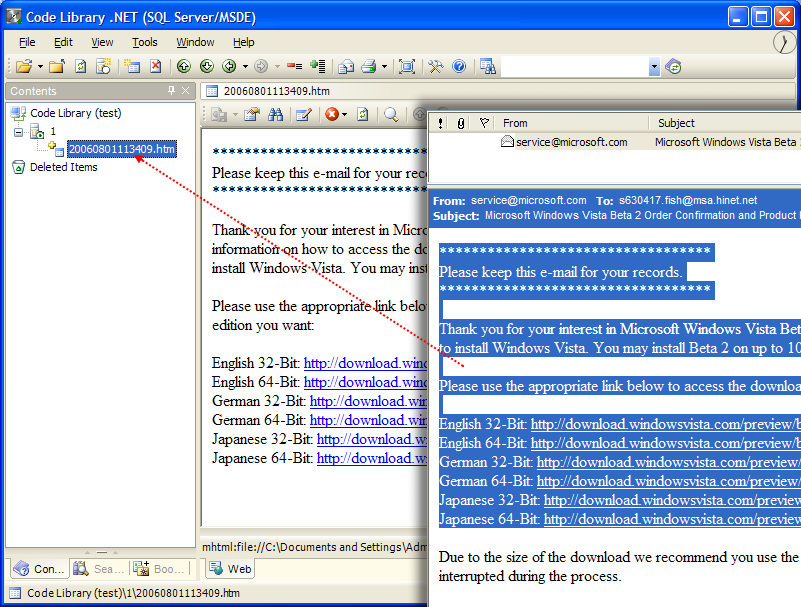Open the Edit menu

[x=63, y=42]
